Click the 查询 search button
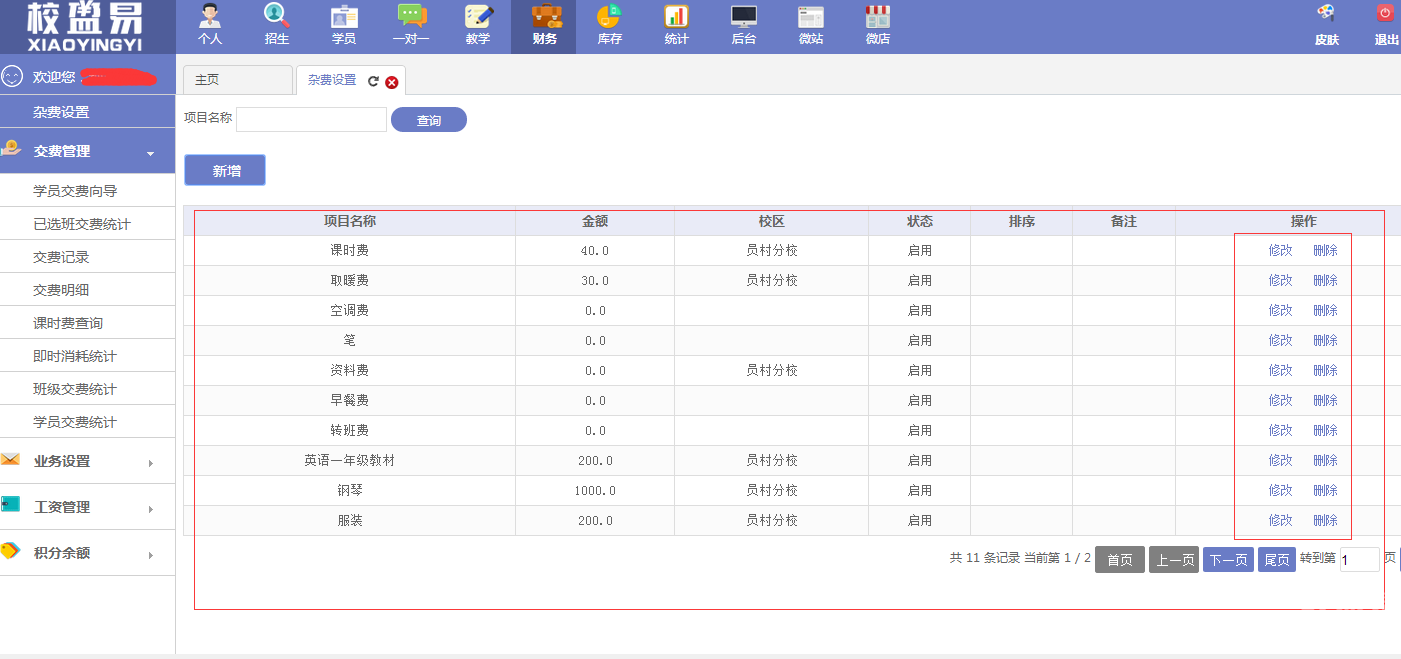The width and height of the screenshot is (1401, 659). pyautogui.click(x=429, y=120)
